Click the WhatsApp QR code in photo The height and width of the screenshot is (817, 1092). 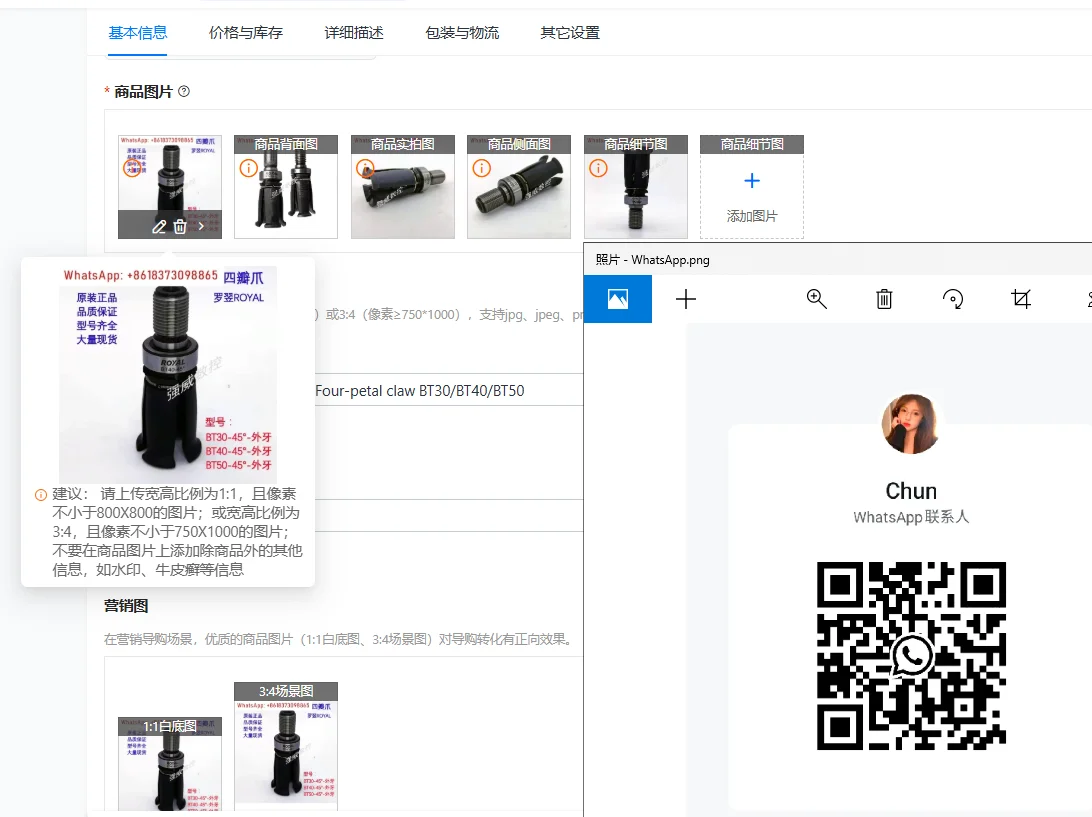[x=911, y=655]
